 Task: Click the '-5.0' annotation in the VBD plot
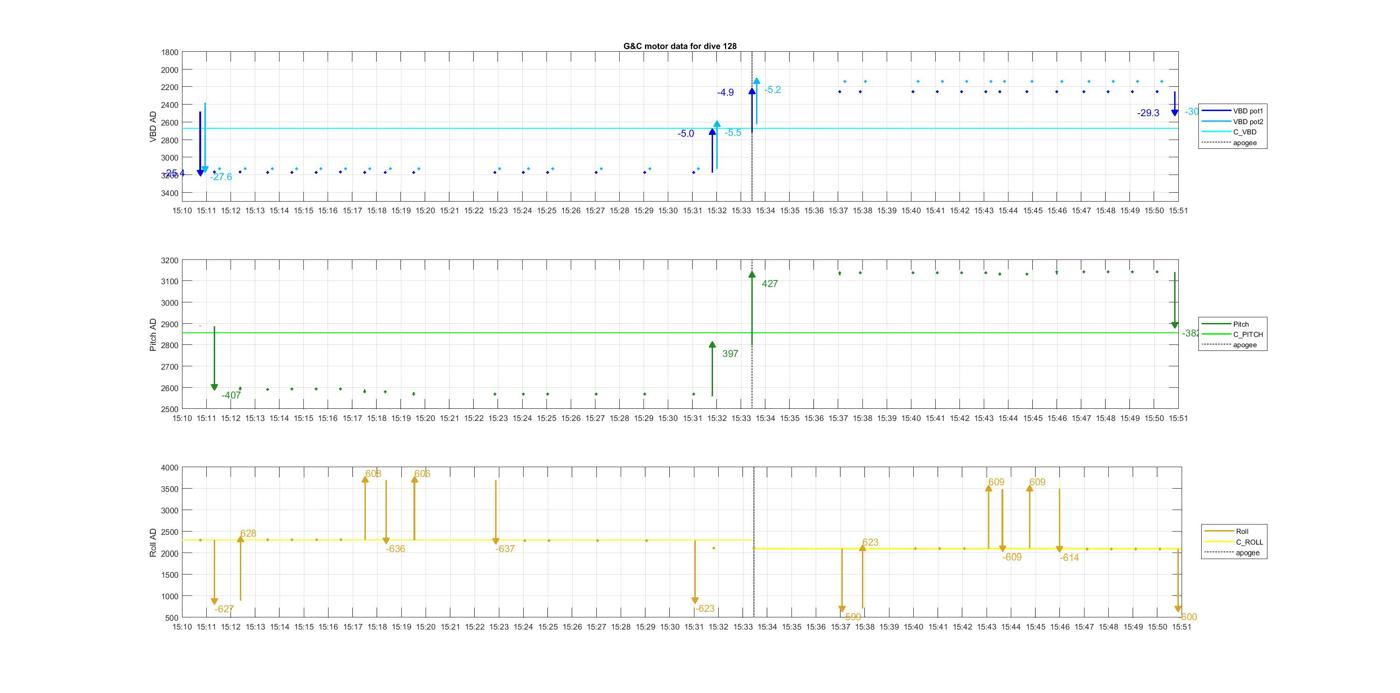point(685,133)
